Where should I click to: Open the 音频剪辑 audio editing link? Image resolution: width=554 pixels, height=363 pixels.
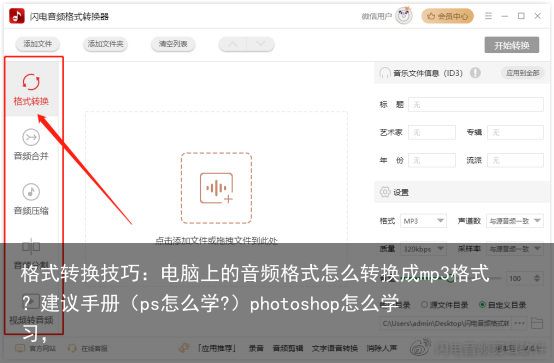(x=288, y=348)
